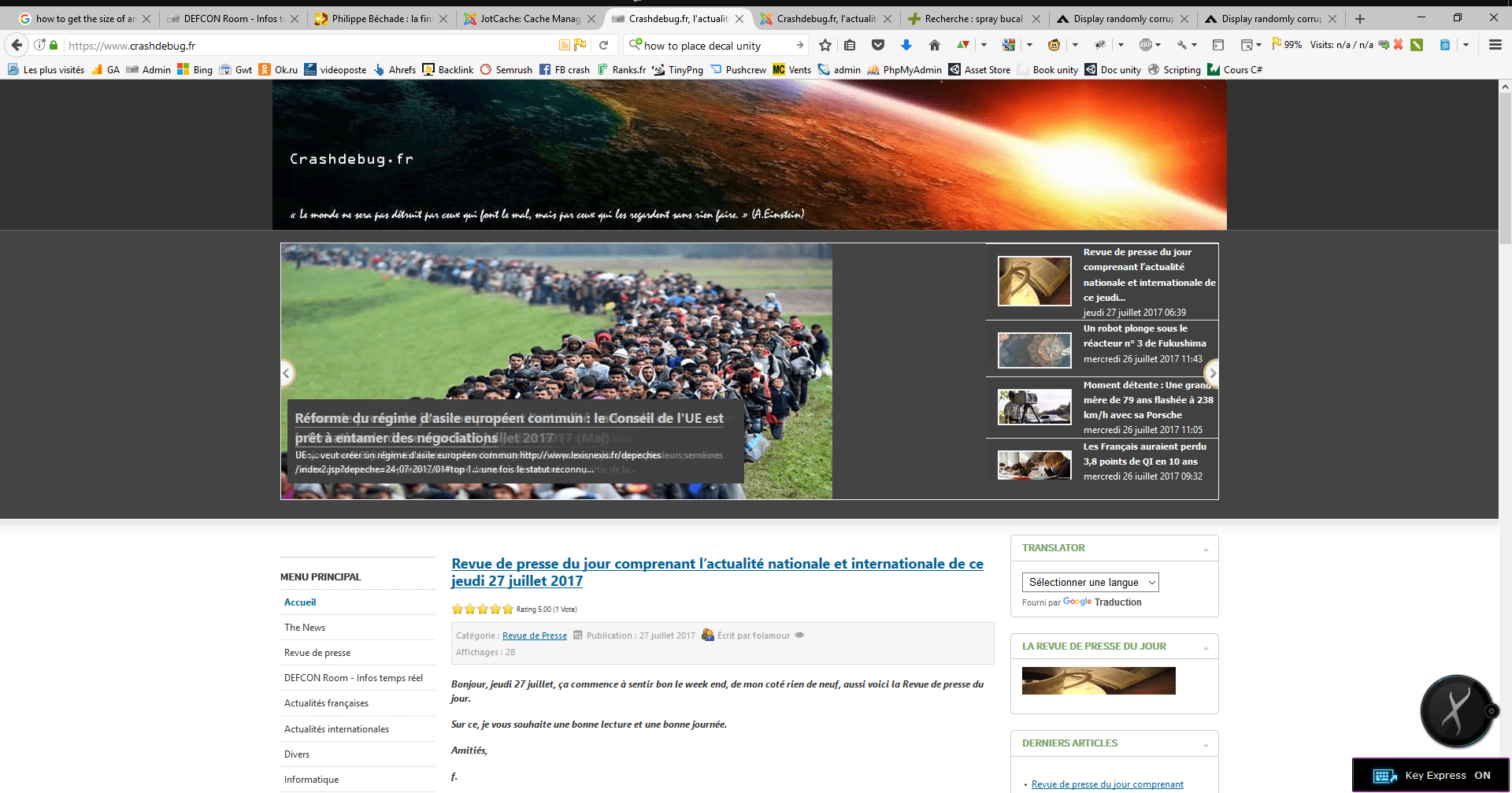The height and width of the screenshot is (793, 1512).
Task: Open the Sélectionner une langue dropdown
Action: tap(1090, 582)
